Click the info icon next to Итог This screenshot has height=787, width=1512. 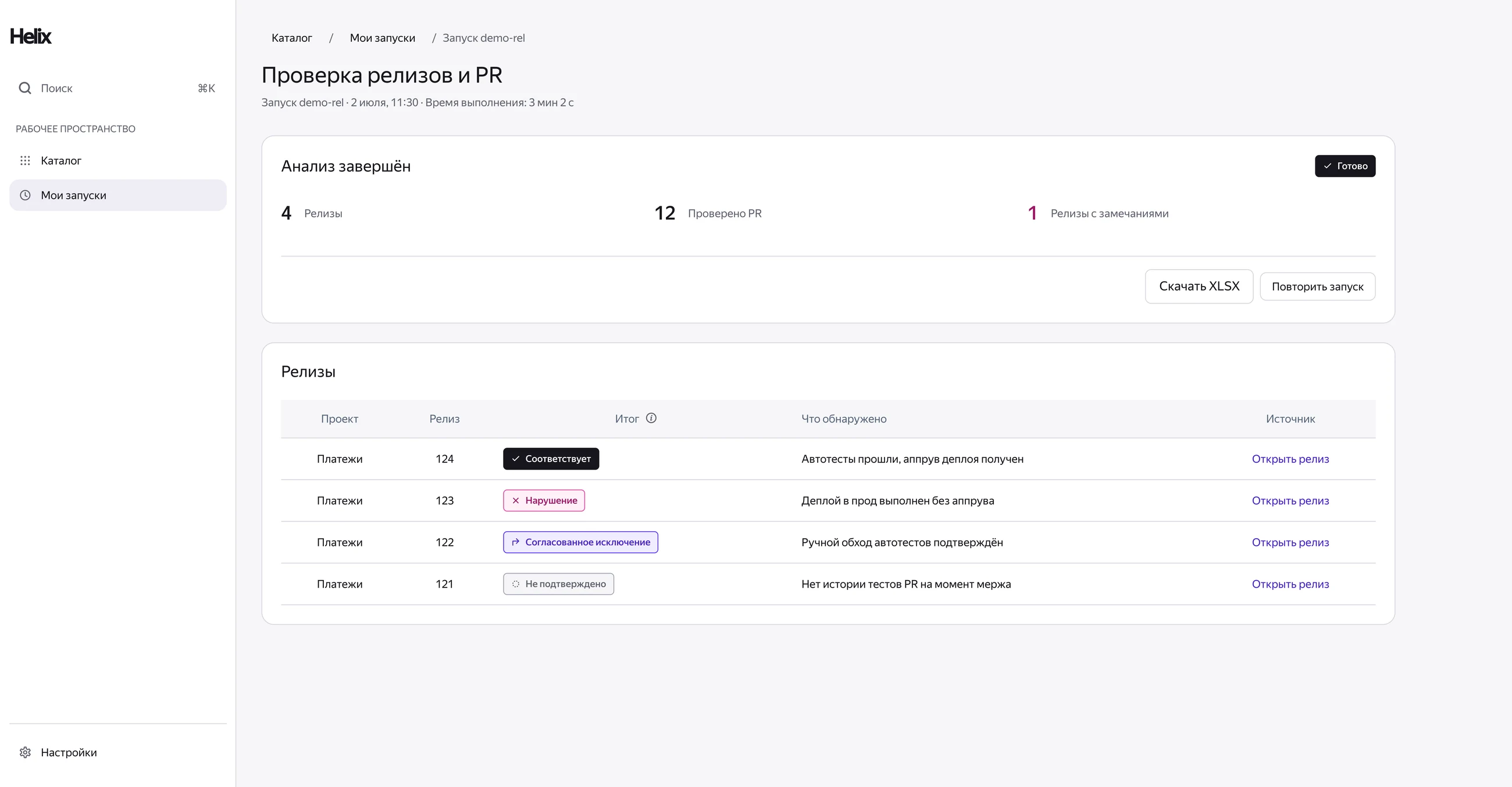click(651, 418)
